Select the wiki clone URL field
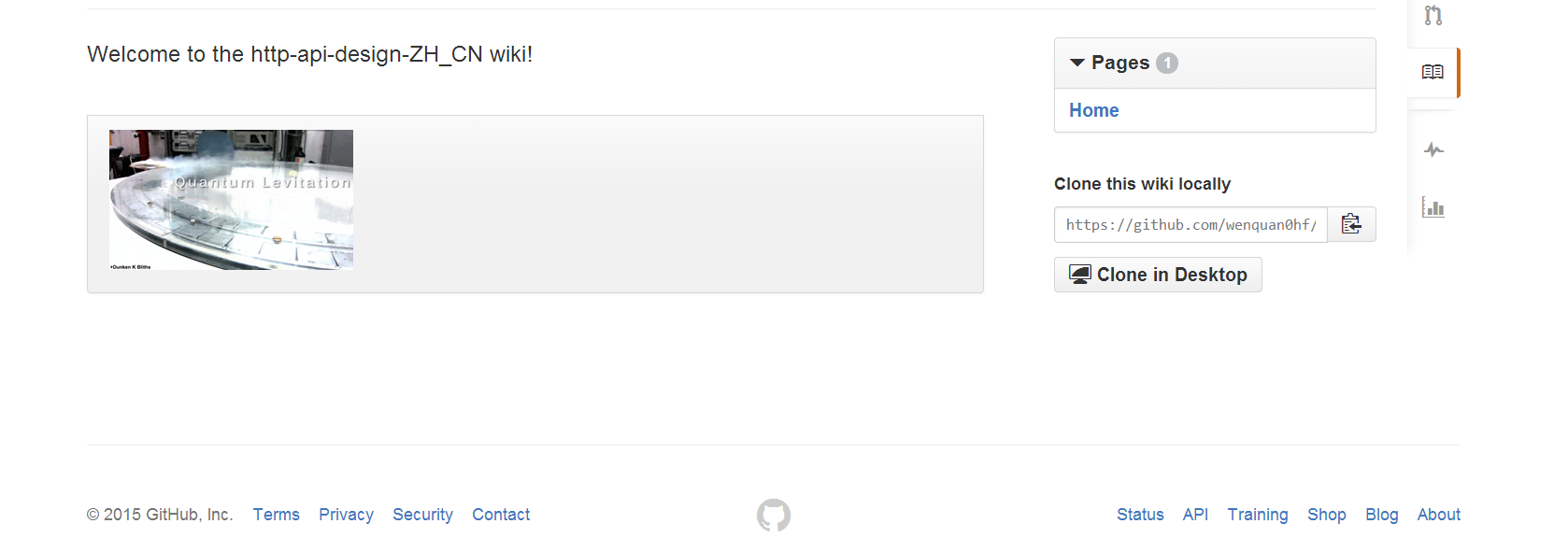1568x538 pixels. point(1190,225)
